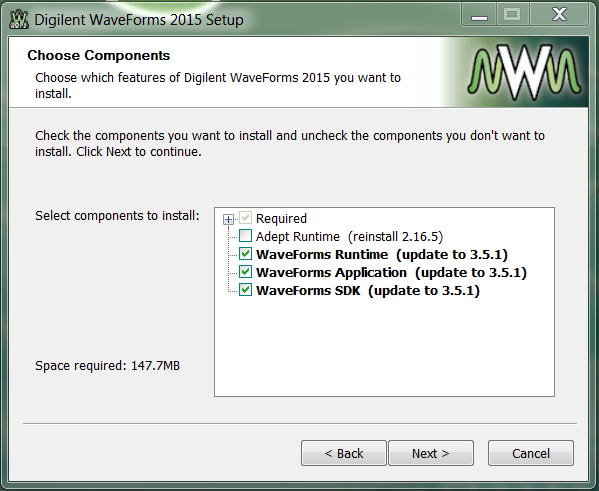This screenshot has height=491, width=599.
Task: Minimize the setup window
Action: [x=479, y=16]
